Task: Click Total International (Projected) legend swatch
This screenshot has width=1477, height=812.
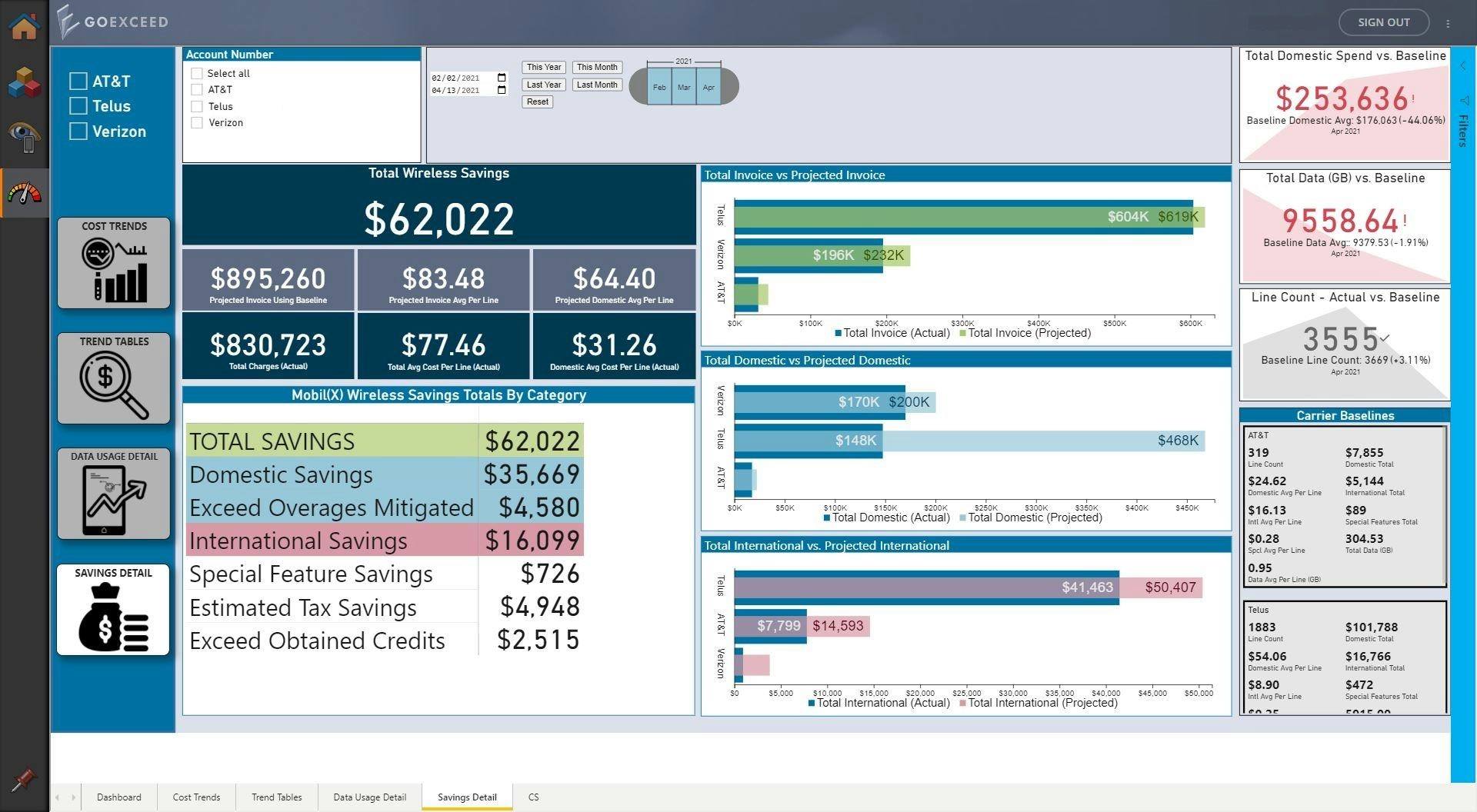Action: tap(963, 704)
